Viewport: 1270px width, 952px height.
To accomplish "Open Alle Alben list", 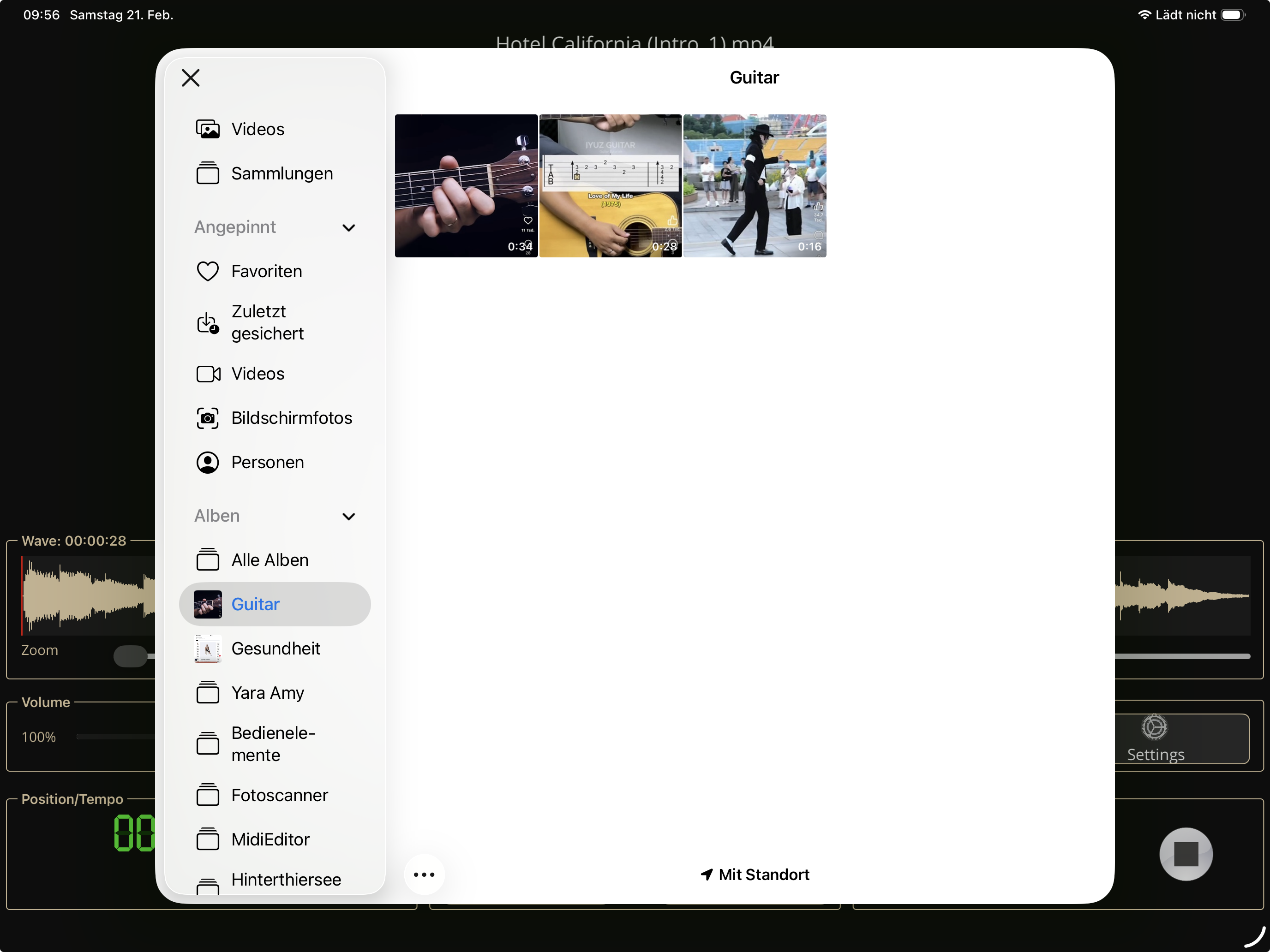I will point(270,560).
